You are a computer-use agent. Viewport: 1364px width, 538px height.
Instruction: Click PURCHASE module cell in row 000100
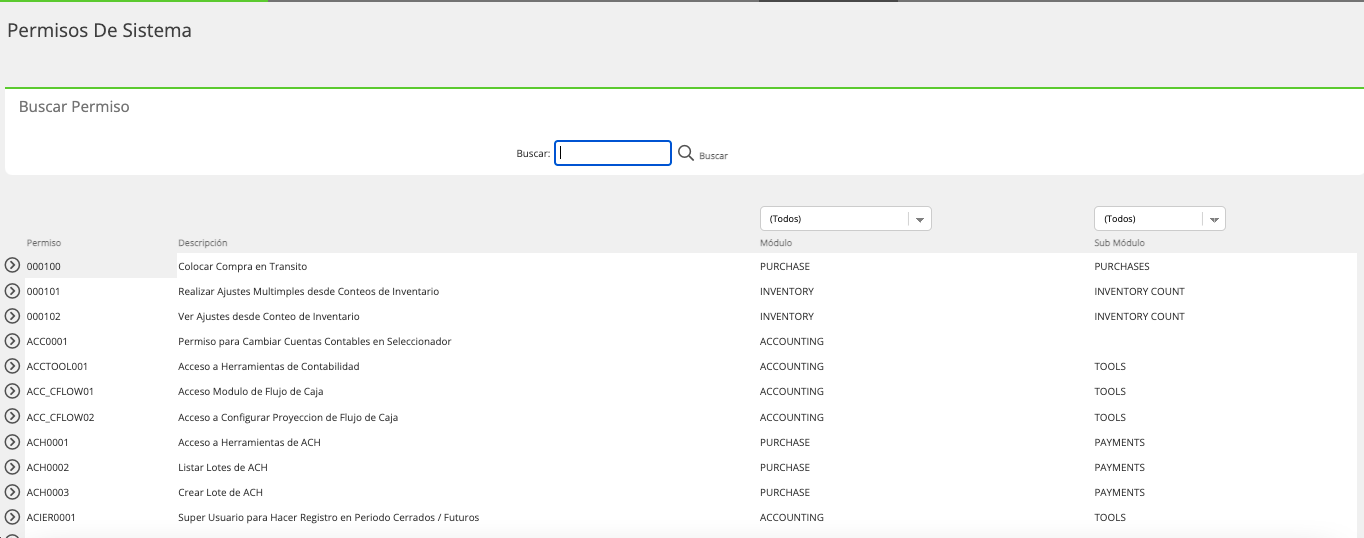tap(785, 267)
